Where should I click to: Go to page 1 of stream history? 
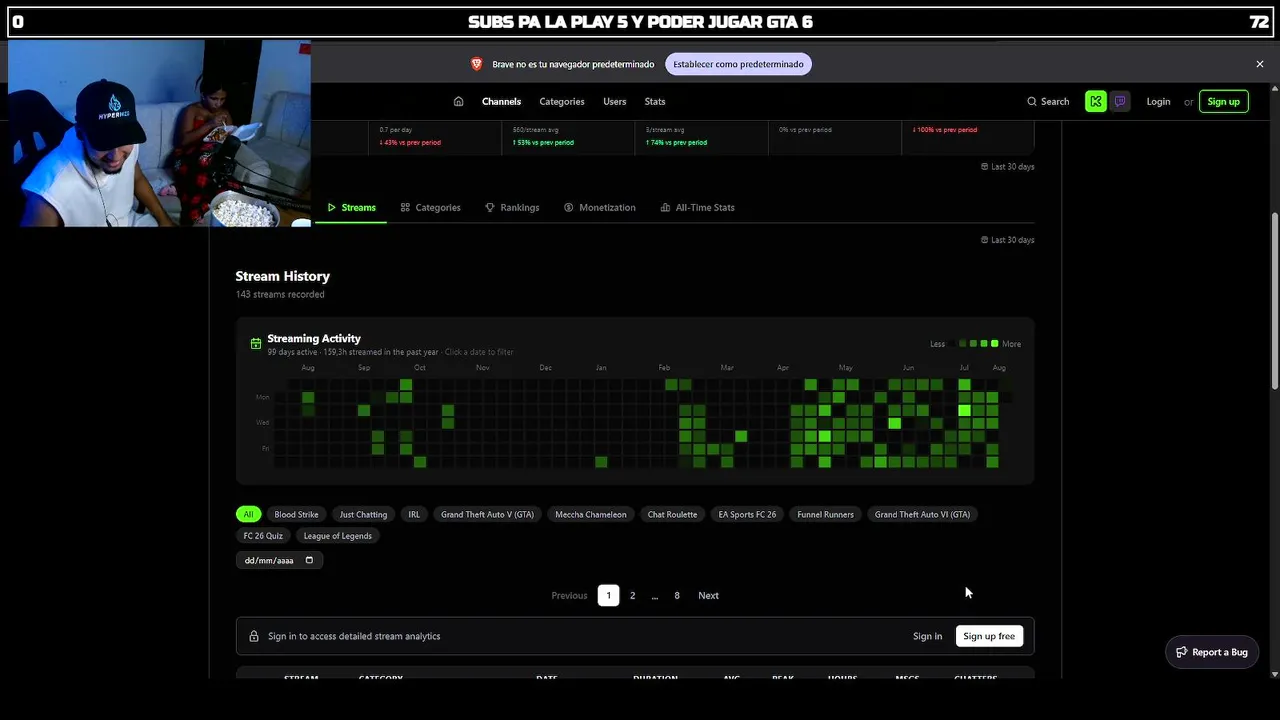(x=608, y=596)
